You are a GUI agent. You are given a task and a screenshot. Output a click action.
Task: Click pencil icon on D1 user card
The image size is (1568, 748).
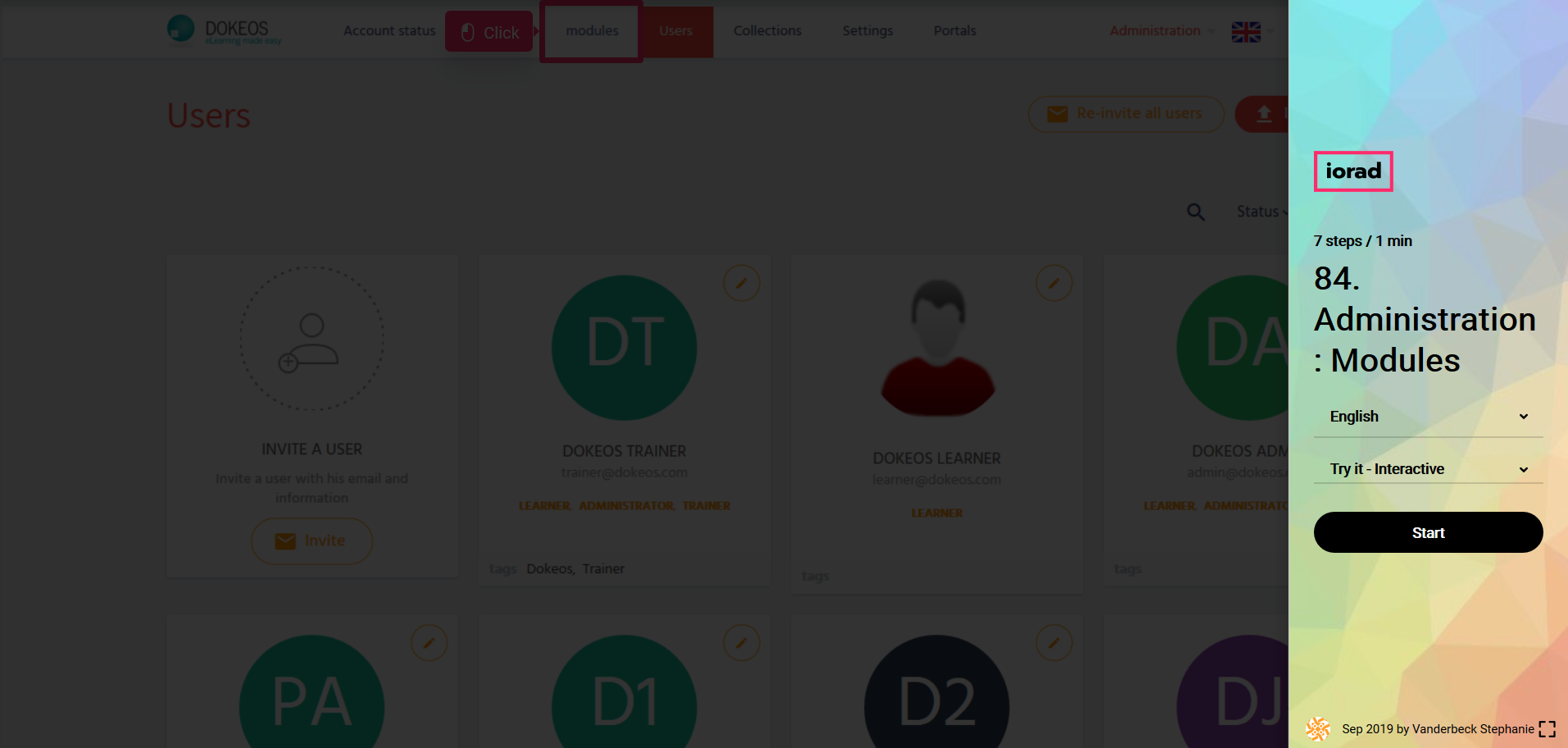point(741,643)
